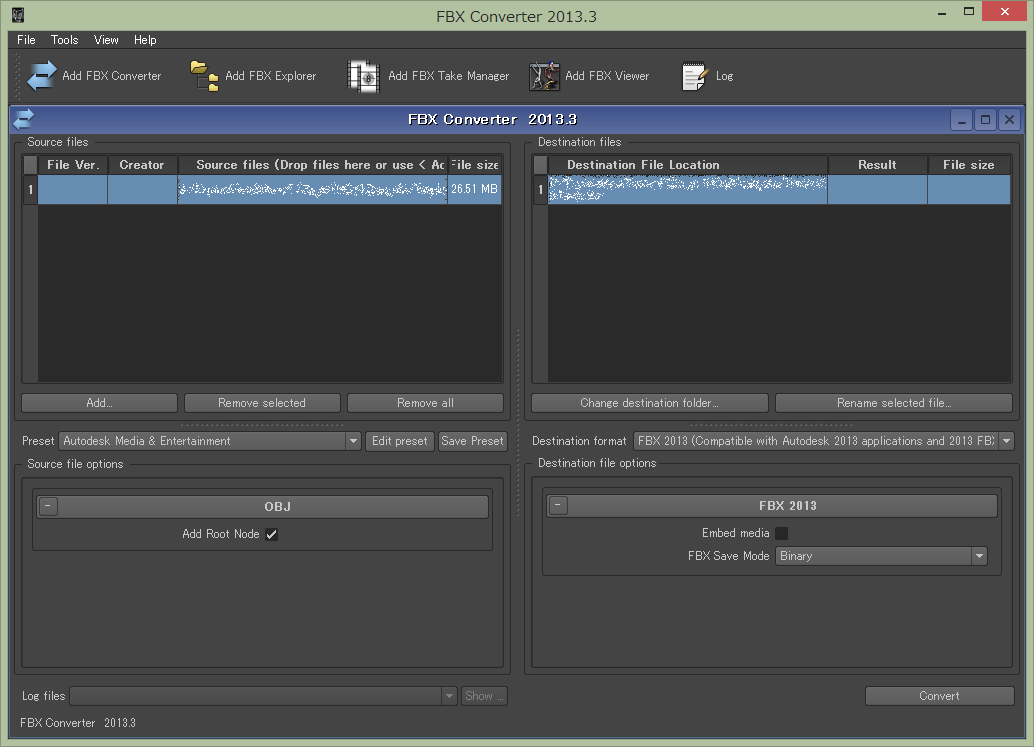Image resolution: width=1034 pixels, height=747 pixels.
Task: Click Change destination folder button
Action: 650,403
